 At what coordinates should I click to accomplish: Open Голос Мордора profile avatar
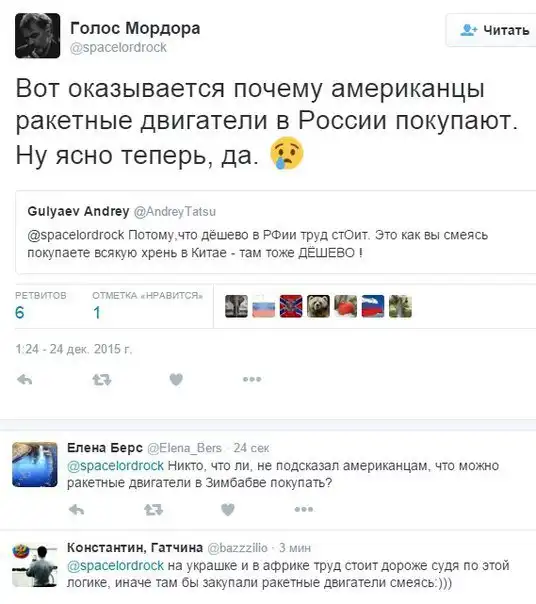37,35
